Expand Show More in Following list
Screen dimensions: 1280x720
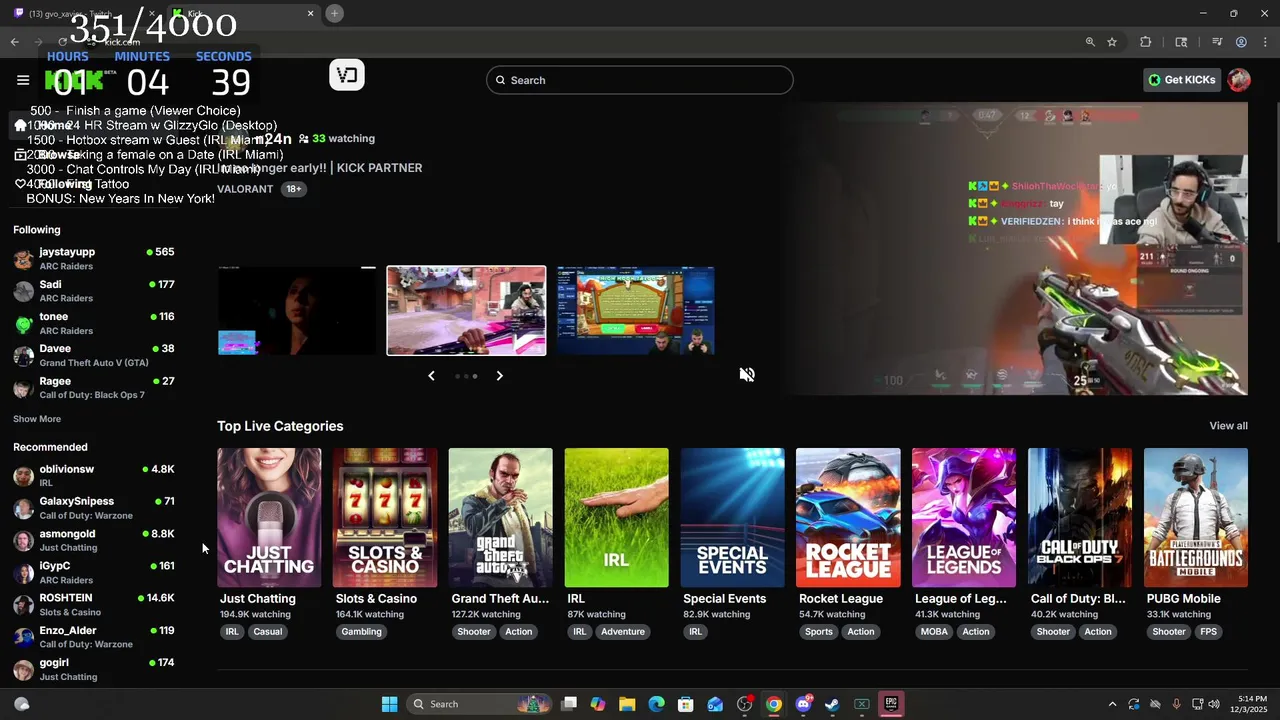pyautogui.click(x=37, y=419)
